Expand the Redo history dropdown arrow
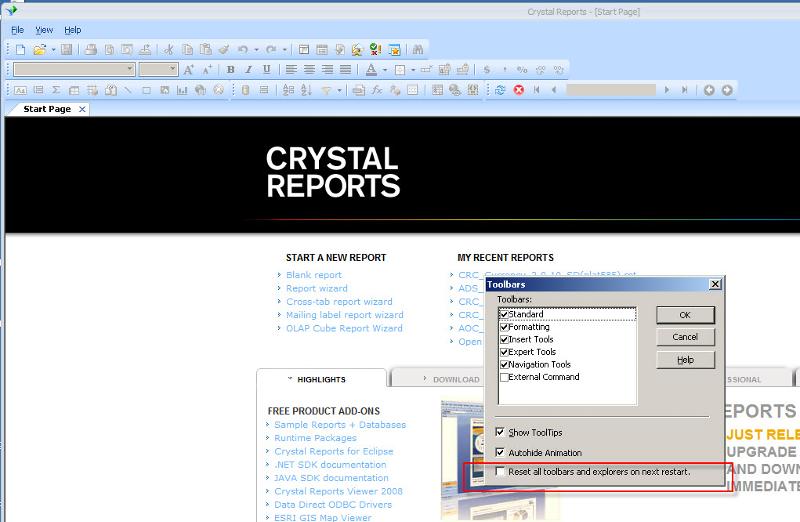Screen dimensions: 800x522 point(284,49)
